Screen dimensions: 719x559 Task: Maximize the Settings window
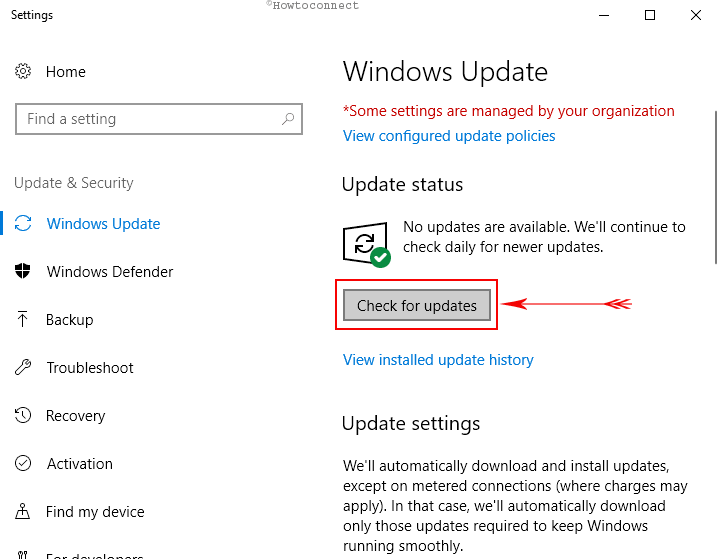click(650, 15)
